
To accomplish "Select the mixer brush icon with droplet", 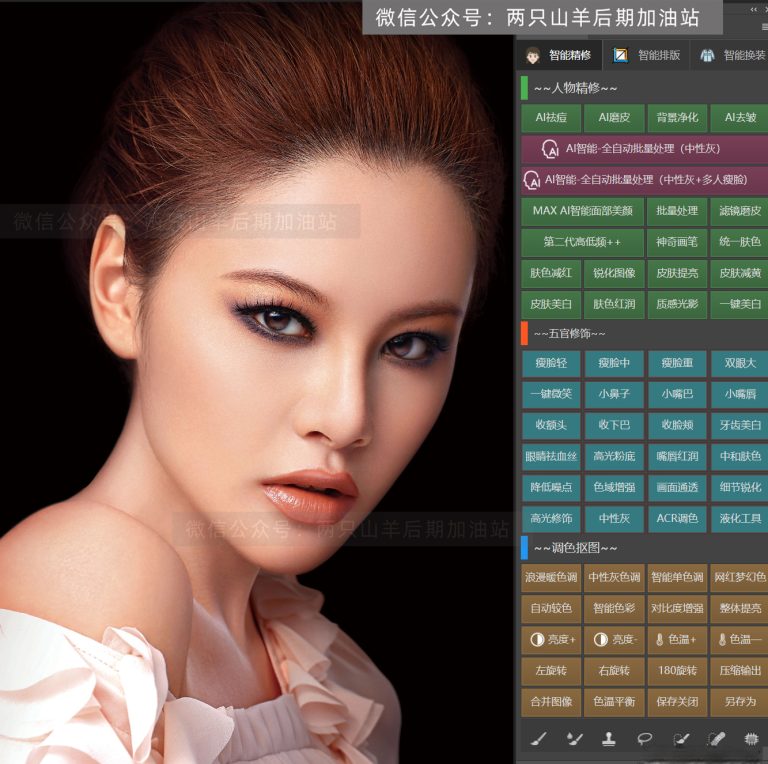I will [x=574, y=739].
